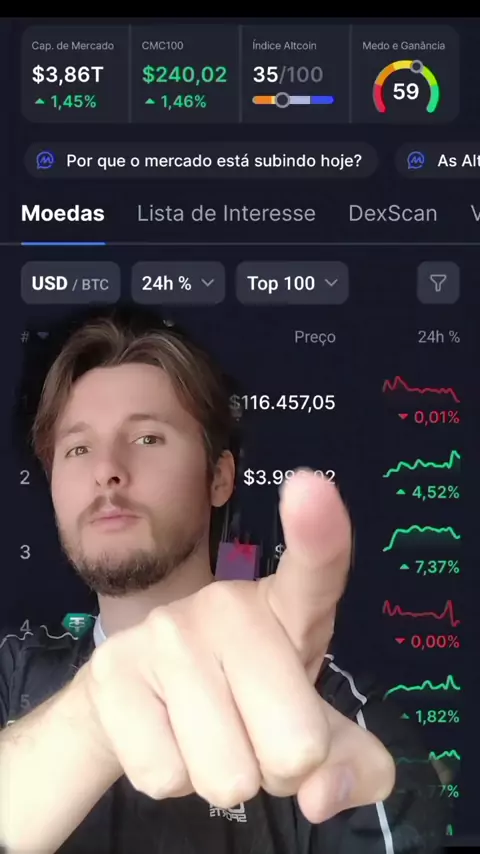
Task: Sort by the Preço column header
Action: [315, 337]
